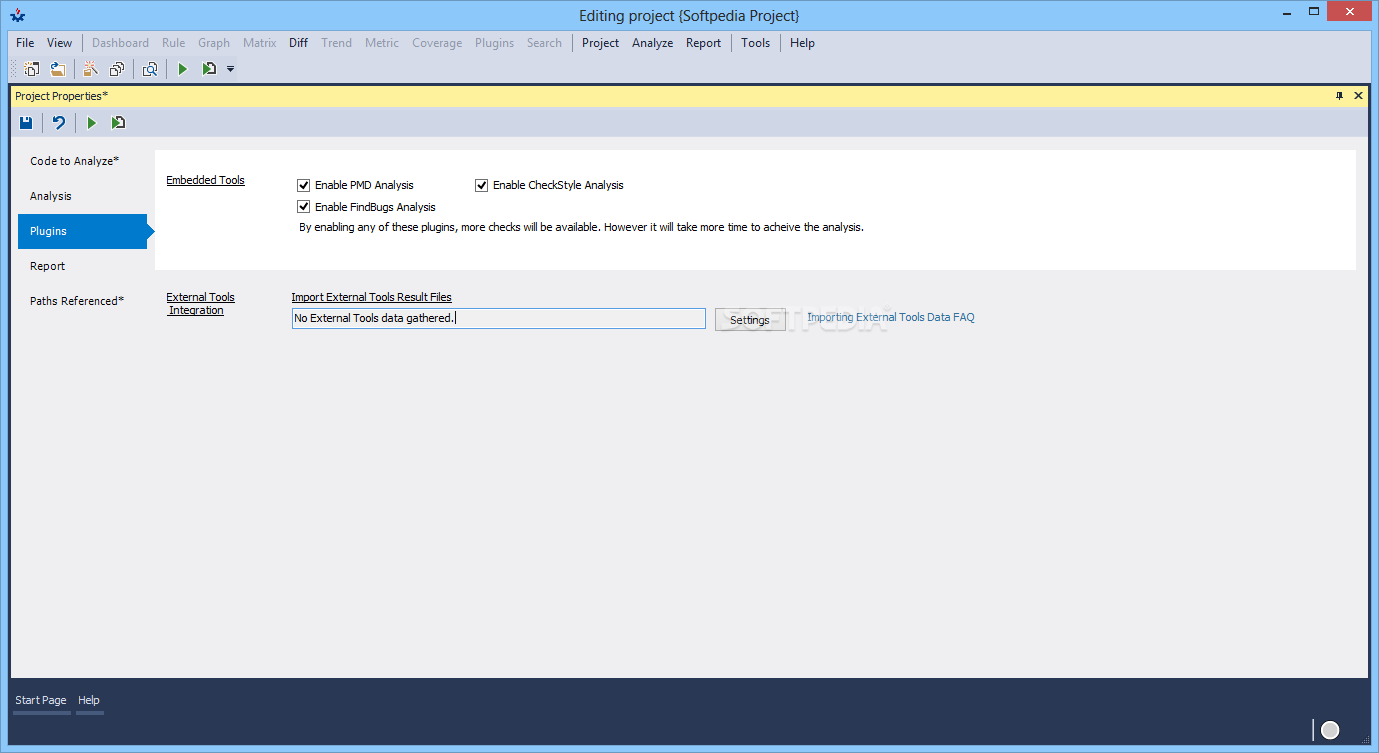
Task: Open the View menu
Action: click(x=60, y=43)
